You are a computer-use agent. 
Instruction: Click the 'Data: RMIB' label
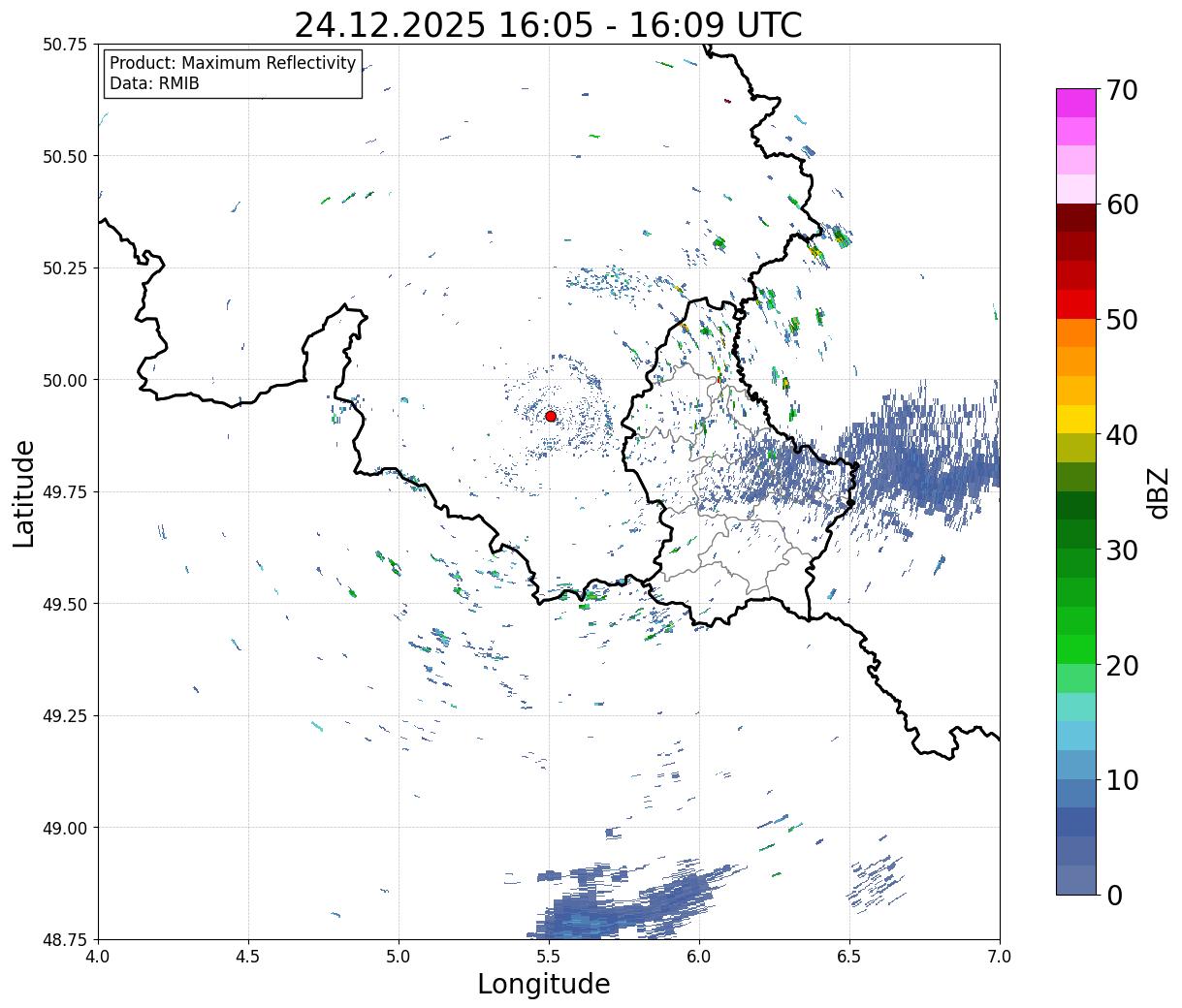coord(154,83)
